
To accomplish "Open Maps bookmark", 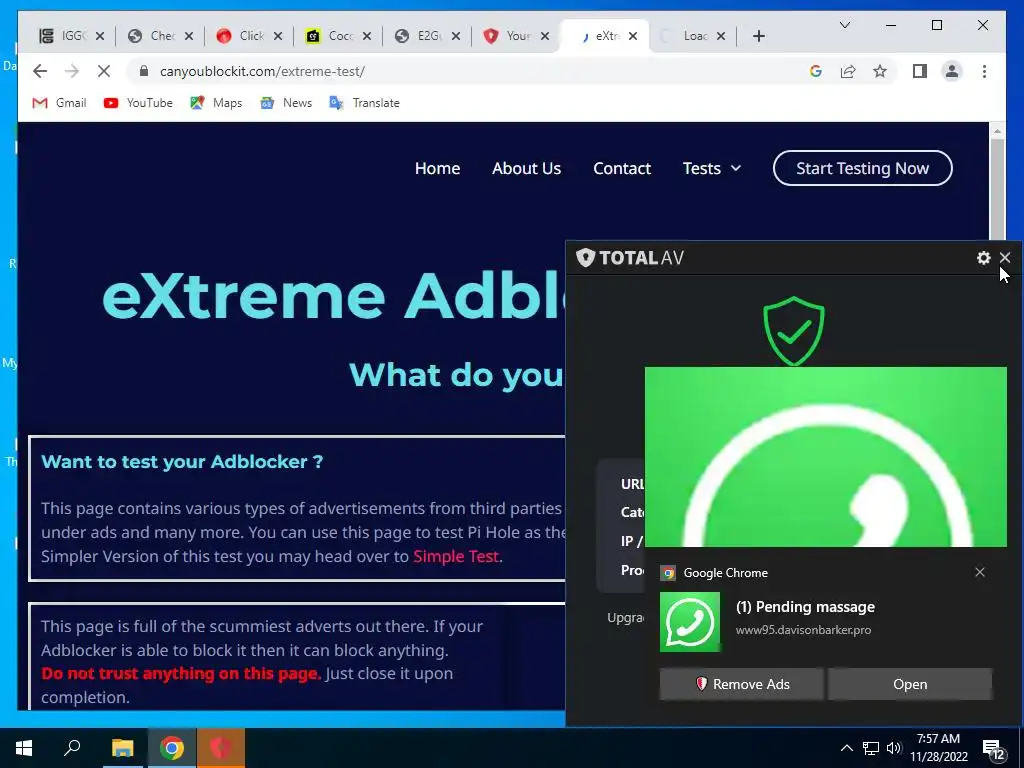I will pyautogui.click(x=216, y=103).
